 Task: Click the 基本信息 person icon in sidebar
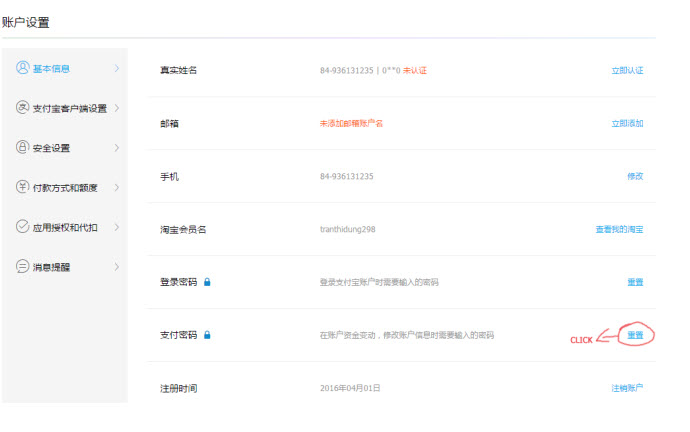click(23, 68)
